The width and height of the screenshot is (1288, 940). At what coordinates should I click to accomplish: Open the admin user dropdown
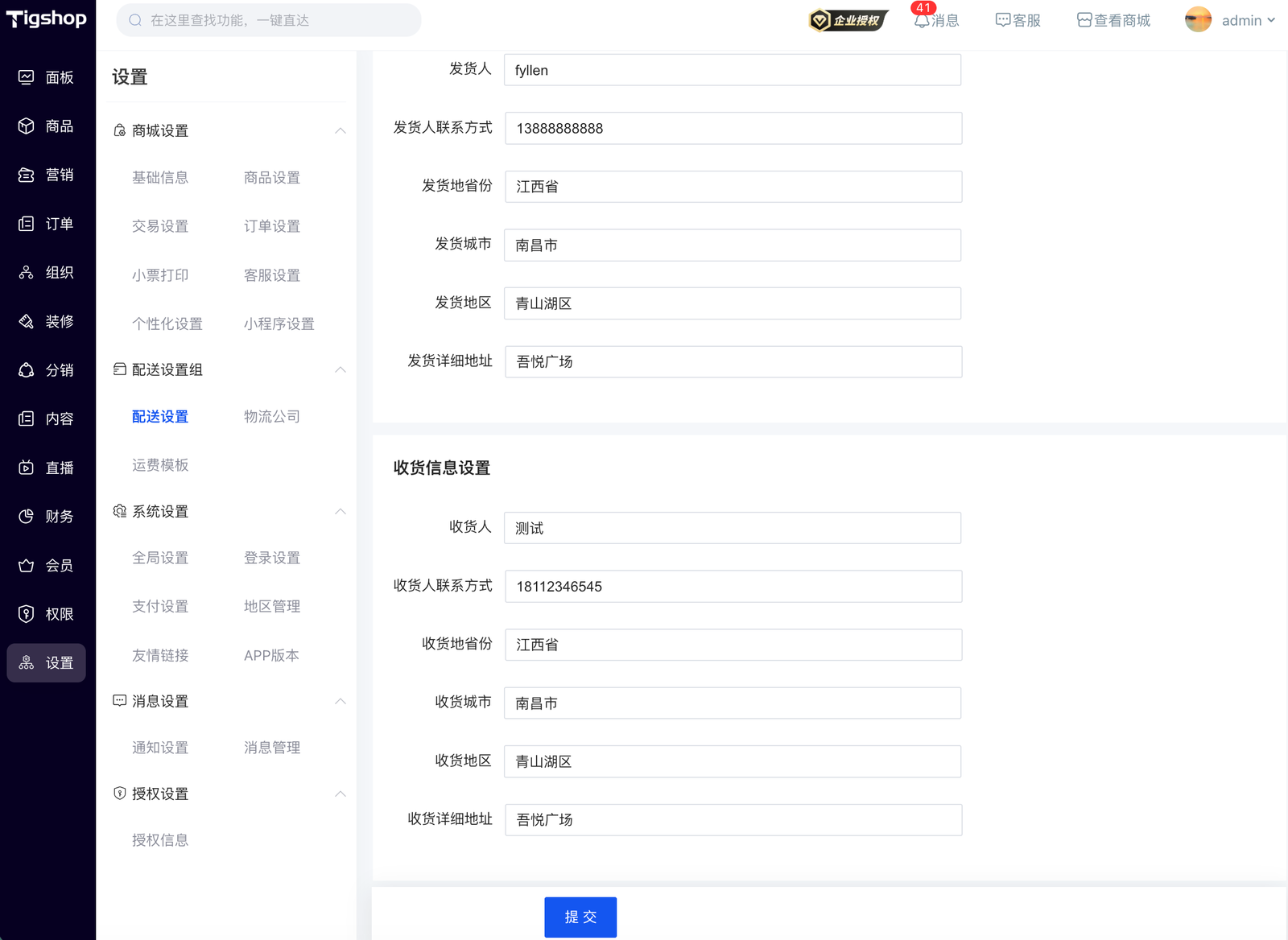[x=1231, y=20]
